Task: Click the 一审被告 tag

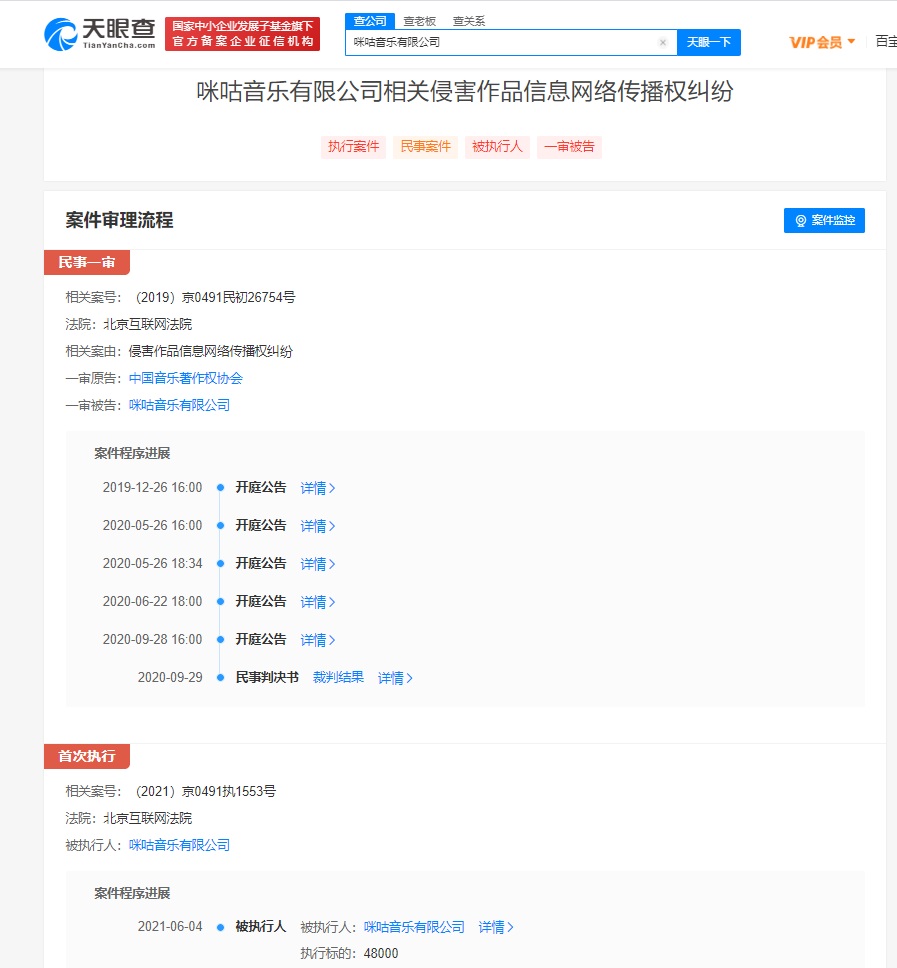Action: click(x=569, y=147)
